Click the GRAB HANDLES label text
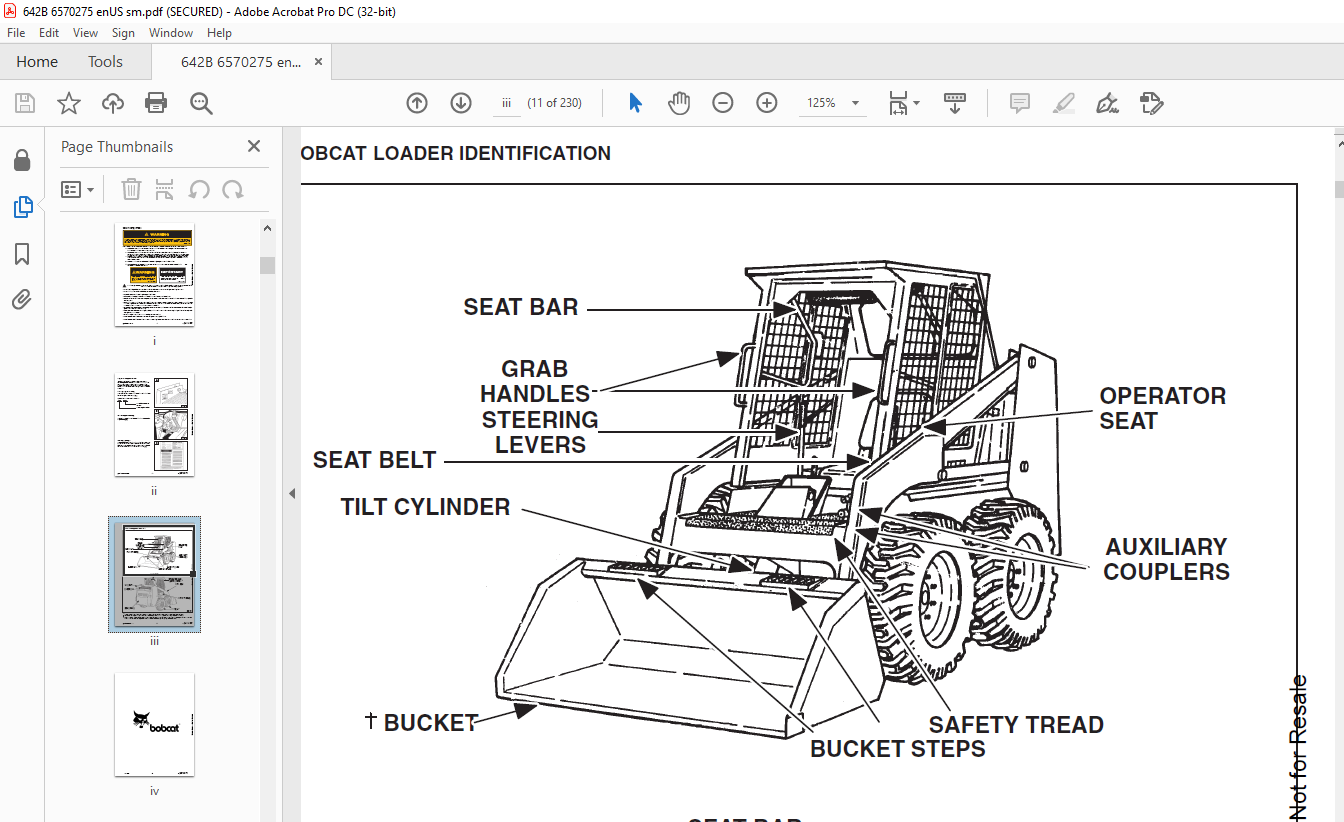The width and height of the screenshot is (1344, 822). [535, 381]
